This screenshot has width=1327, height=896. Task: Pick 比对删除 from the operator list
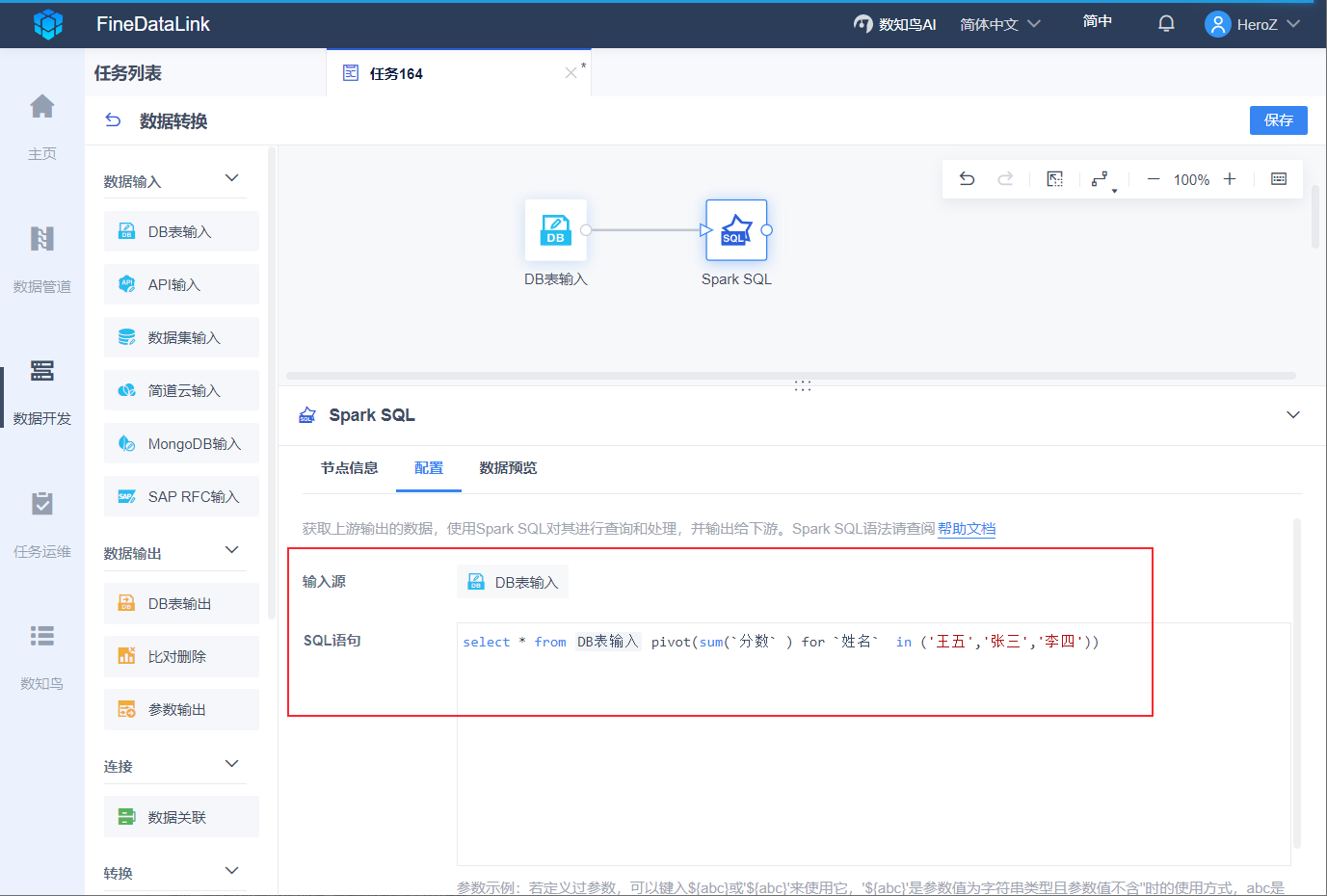click(x=181, y=656)
